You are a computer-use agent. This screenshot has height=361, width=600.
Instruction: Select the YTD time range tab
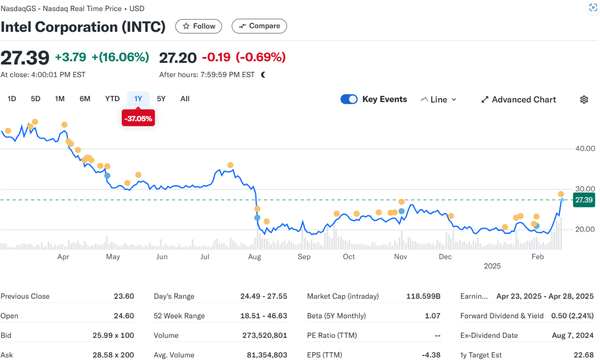tap(112, 99)
